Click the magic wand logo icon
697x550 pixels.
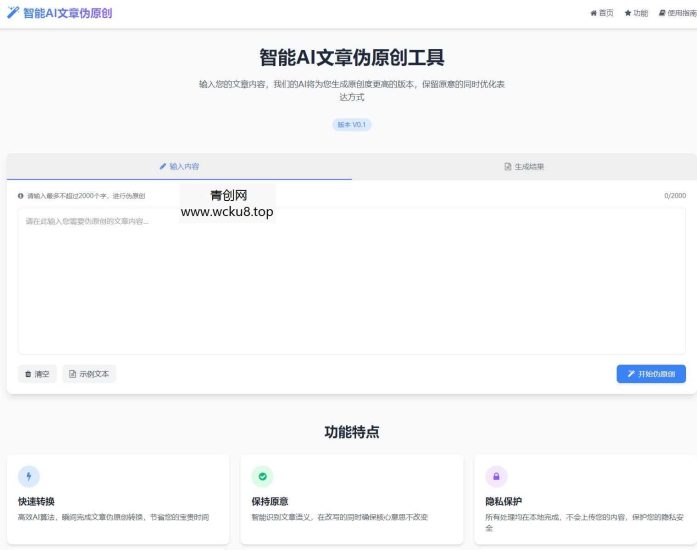tap(13, 12)
